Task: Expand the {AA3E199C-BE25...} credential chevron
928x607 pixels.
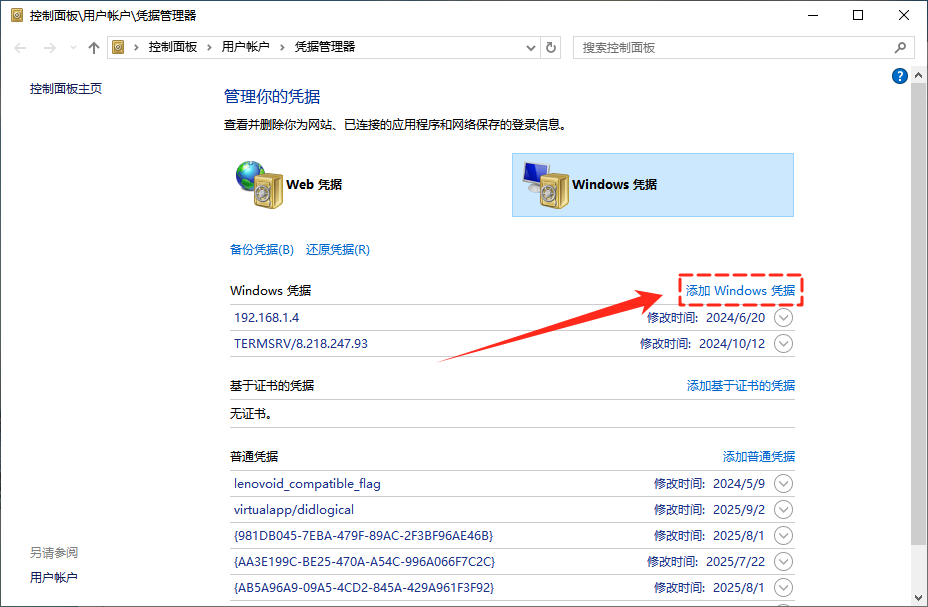Action: point(783,562)
